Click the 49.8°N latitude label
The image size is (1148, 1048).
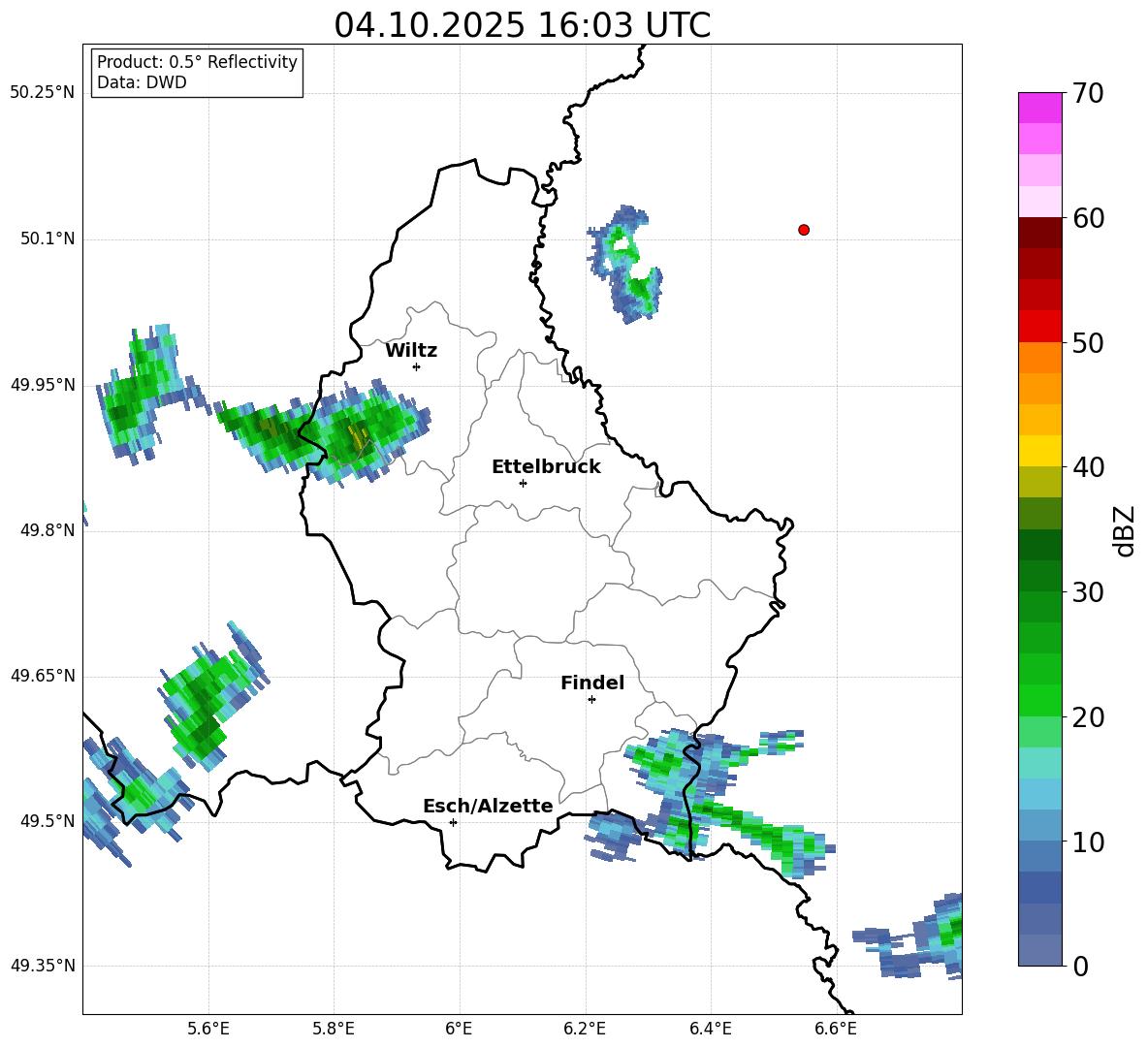pyautogui.click(x=48, y=530)
